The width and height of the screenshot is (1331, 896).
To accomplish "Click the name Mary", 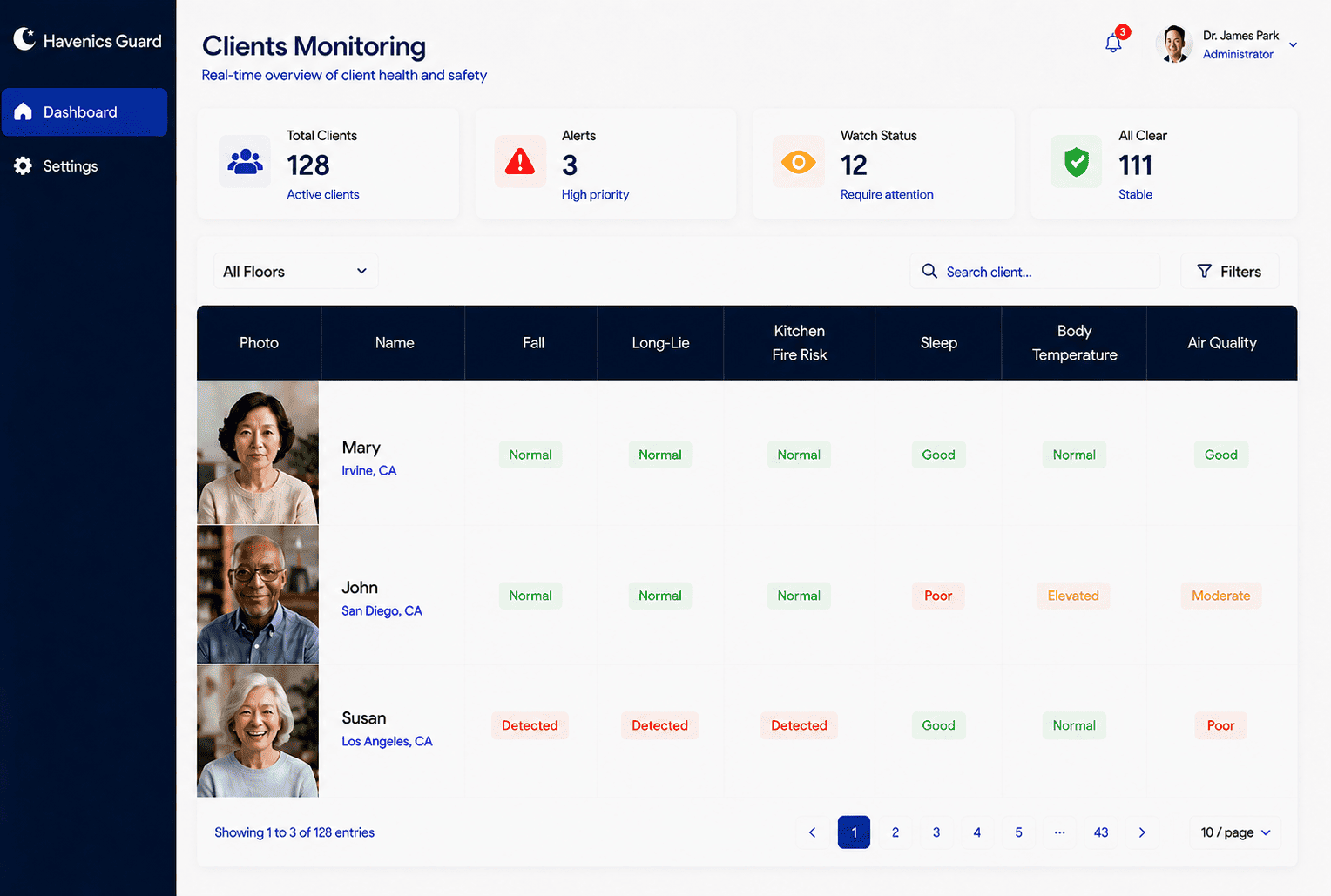I will click(361, 448).
